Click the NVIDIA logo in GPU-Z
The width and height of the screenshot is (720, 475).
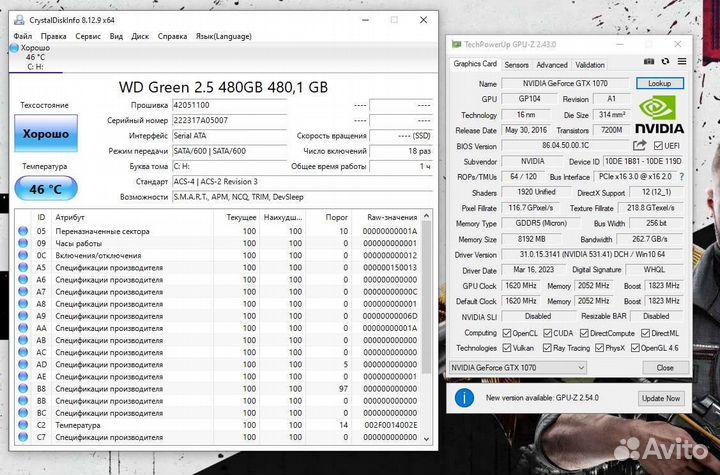pos(659,114)
